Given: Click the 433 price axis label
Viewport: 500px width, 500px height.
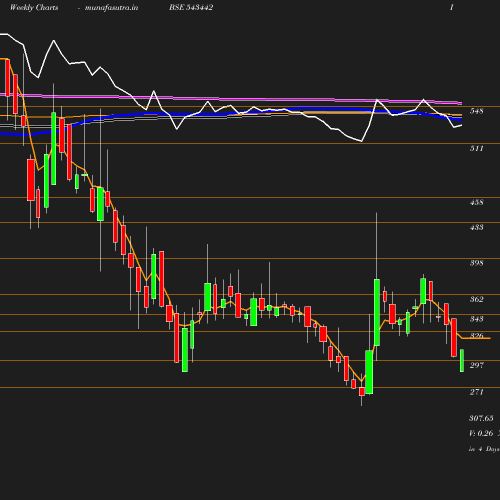Looking at the screenshot, I should [476, 227].
